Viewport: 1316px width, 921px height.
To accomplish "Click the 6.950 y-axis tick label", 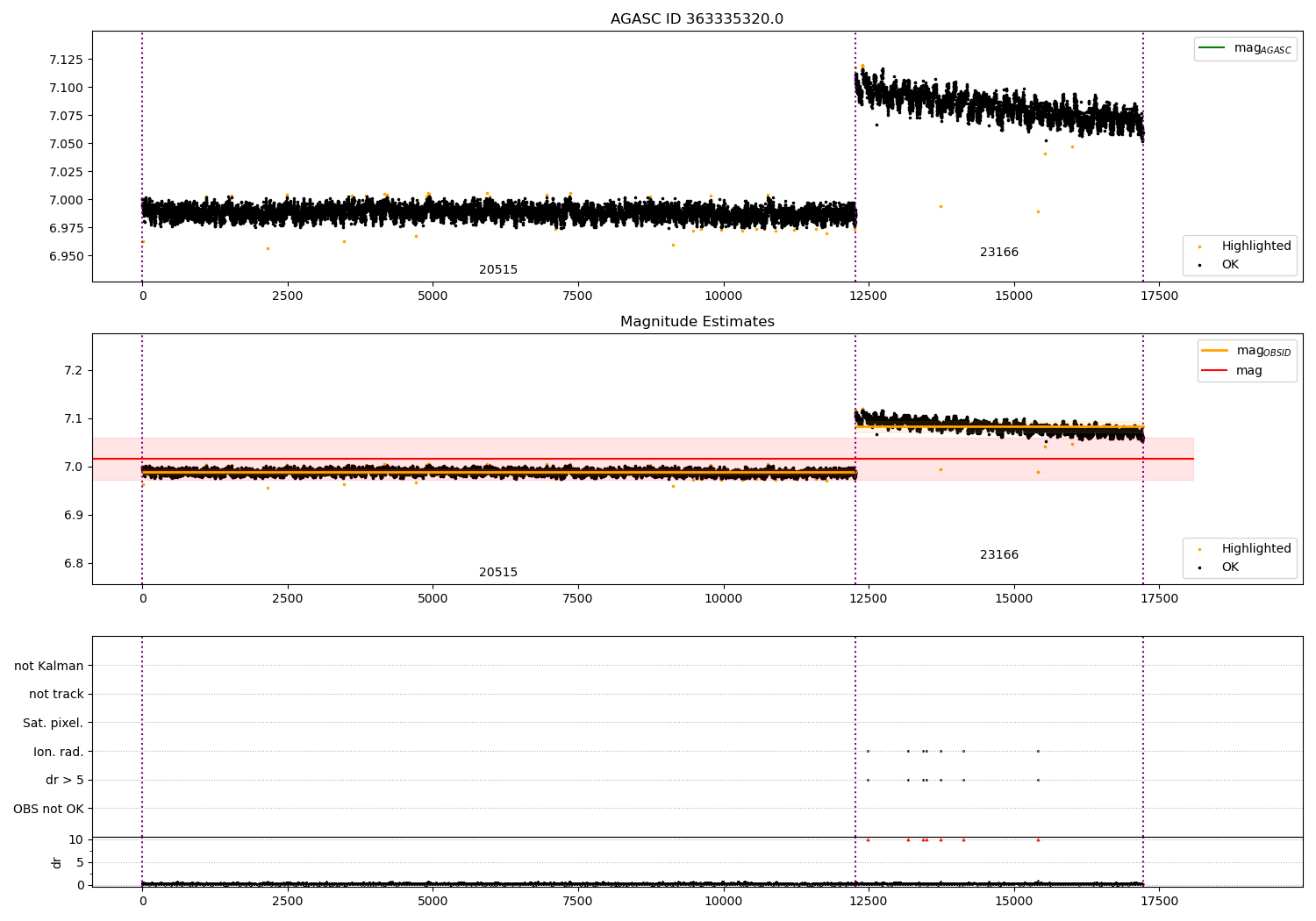I will click(66, 256).
